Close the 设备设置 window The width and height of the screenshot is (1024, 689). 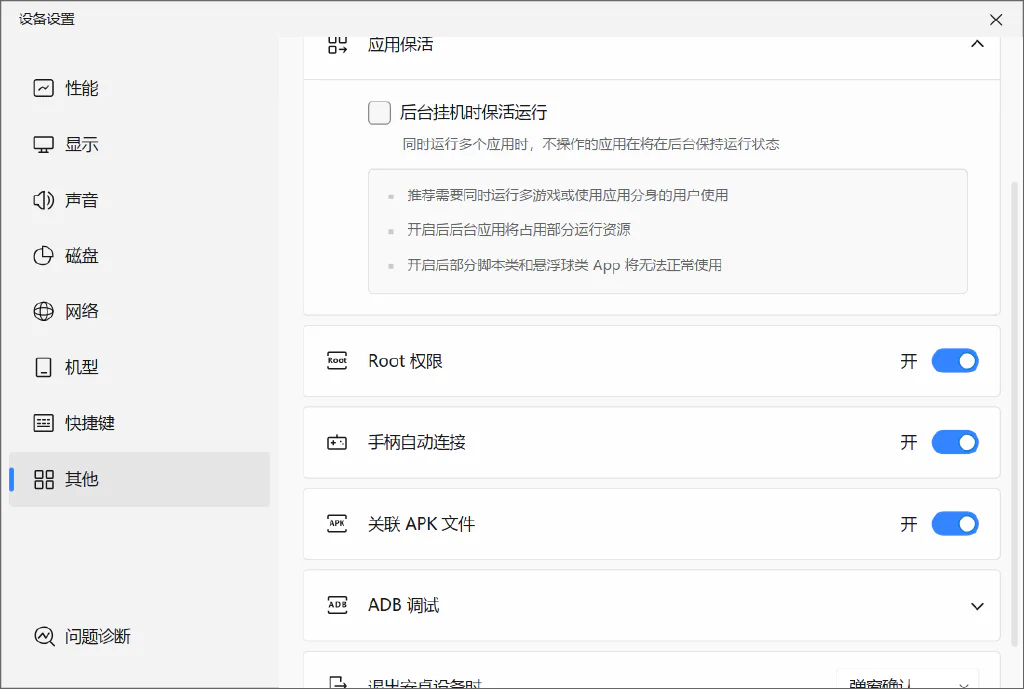pyautogui.click(x=996, y=20)
